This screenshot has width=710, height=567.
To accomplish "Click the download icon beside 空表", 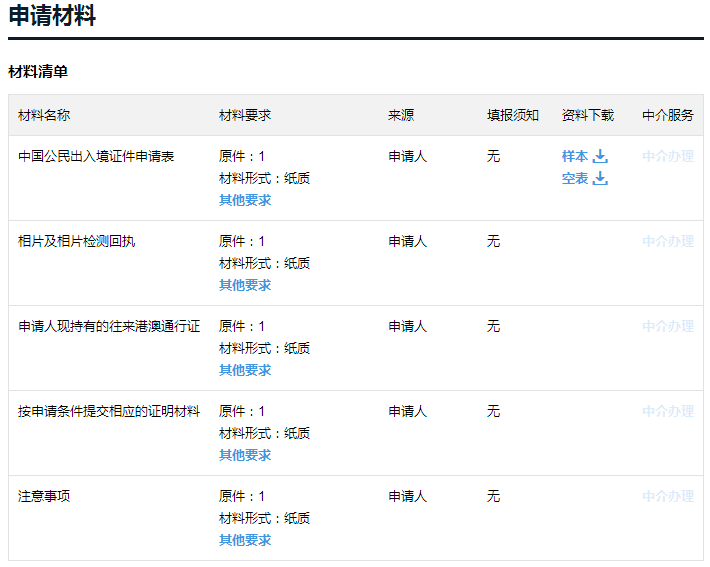I will pyautogui.click(x=600, y=179).
